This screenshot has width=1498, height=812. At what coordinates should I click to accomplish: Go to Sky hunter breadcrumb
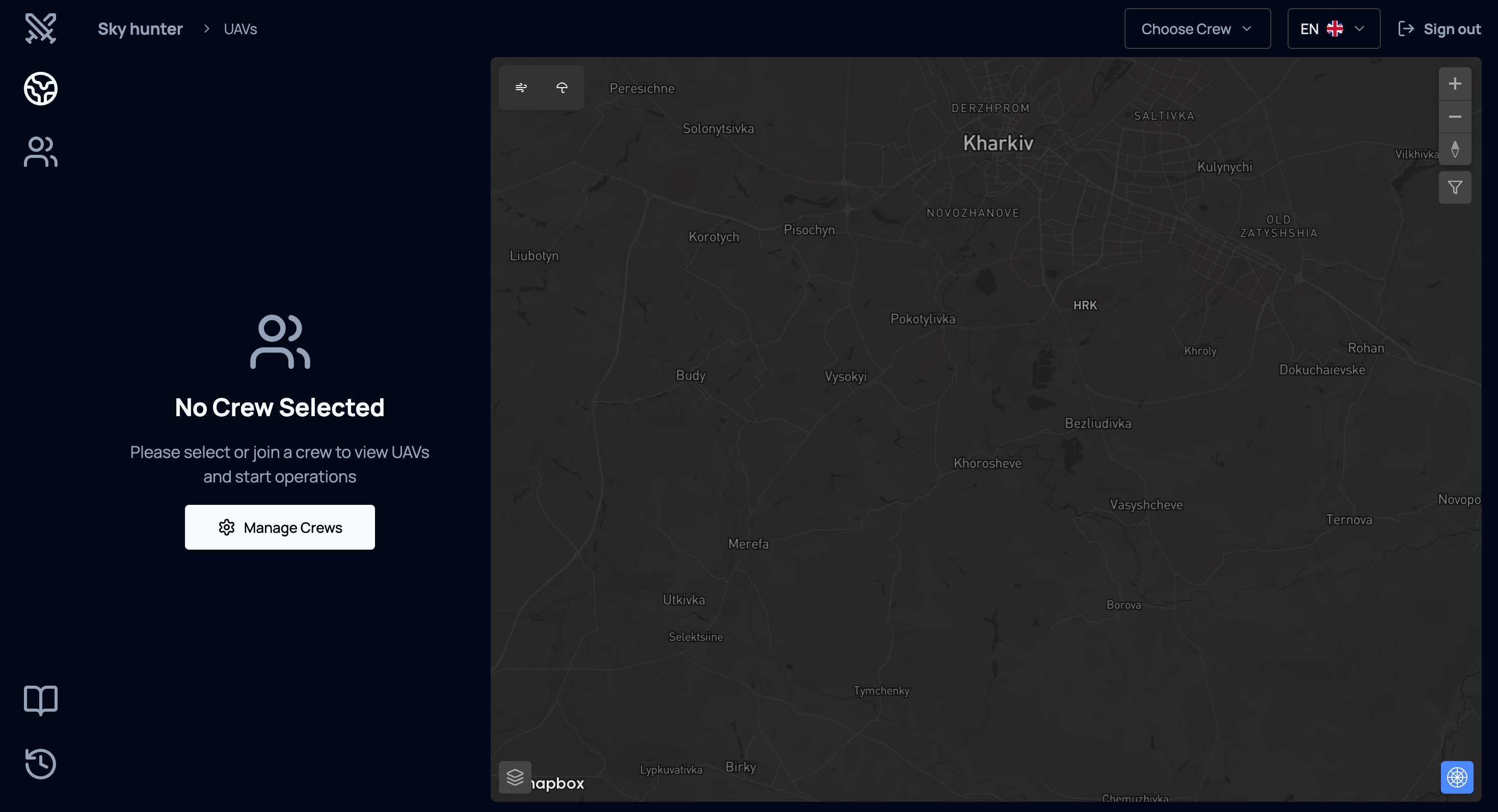coord(140,29)
